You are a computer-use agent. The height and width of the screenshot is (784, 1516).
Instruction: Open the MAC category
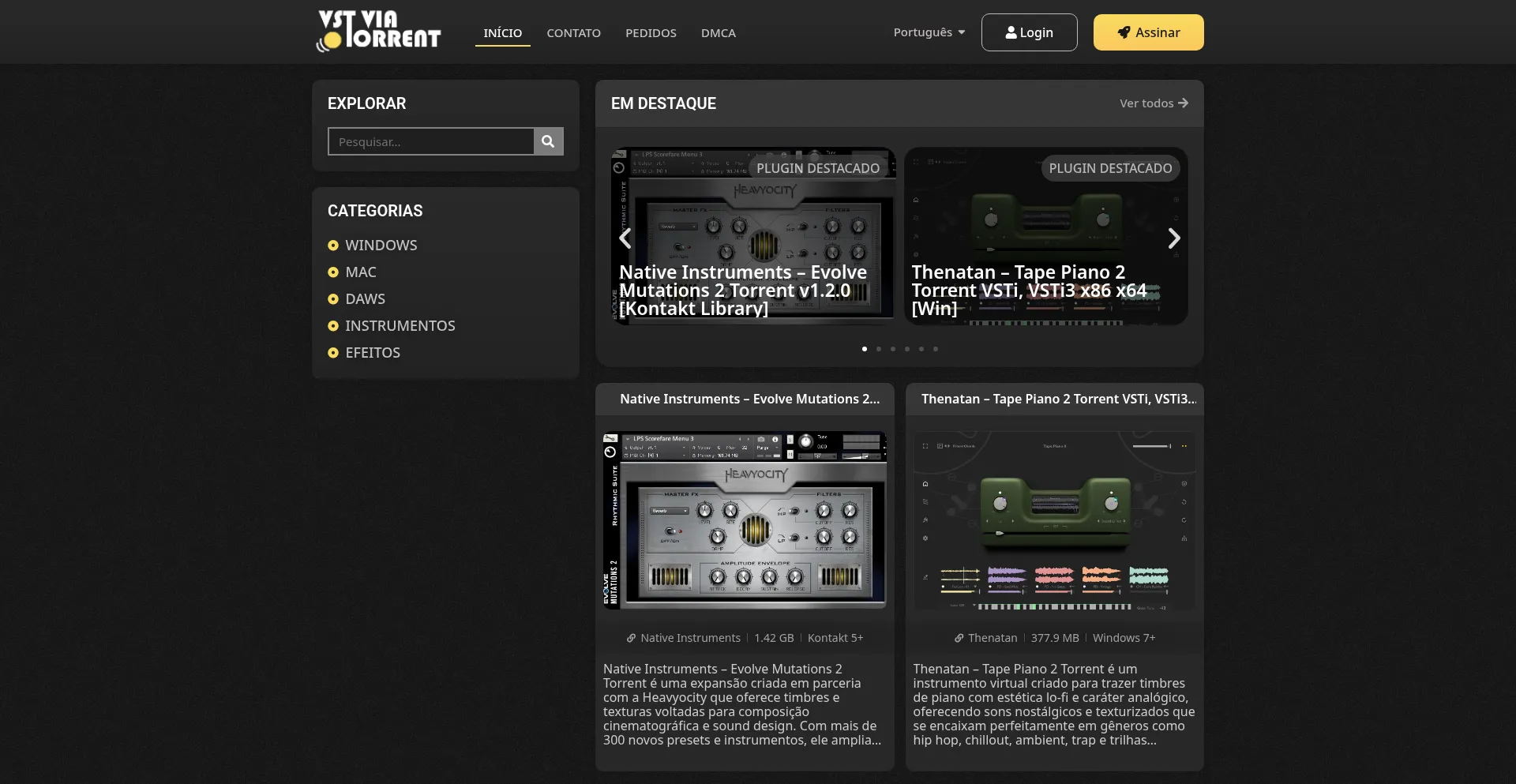pos(360,272)
